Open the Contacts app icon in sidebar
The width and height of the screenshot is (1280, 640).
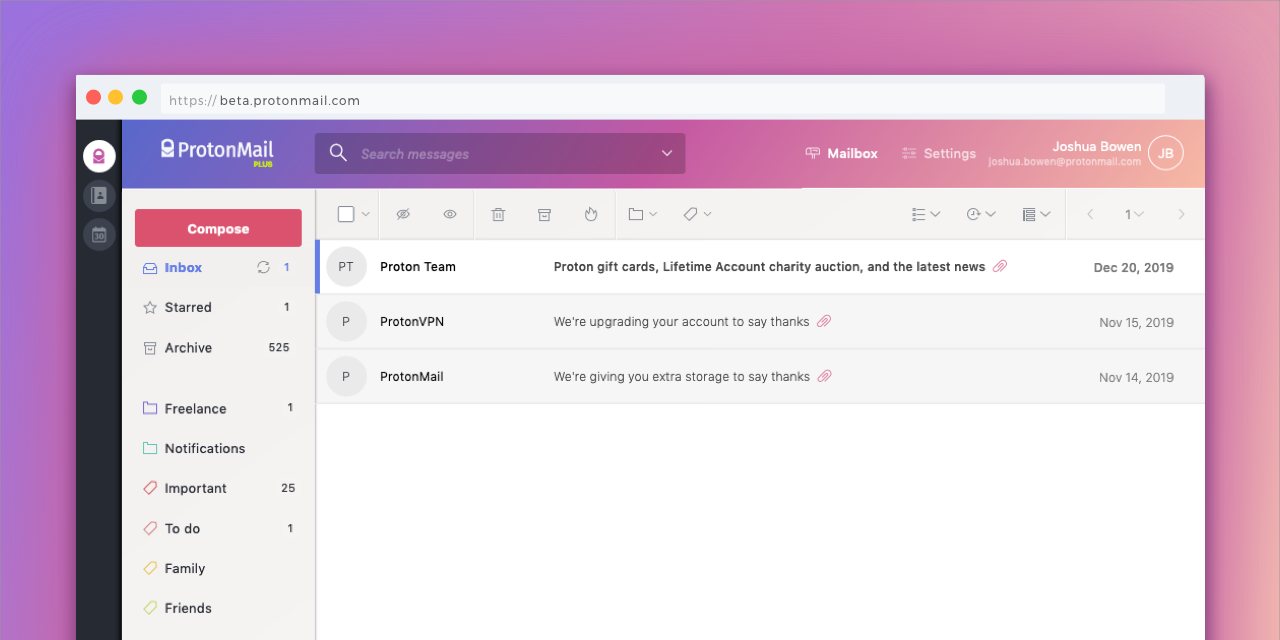tap(99, 196)
